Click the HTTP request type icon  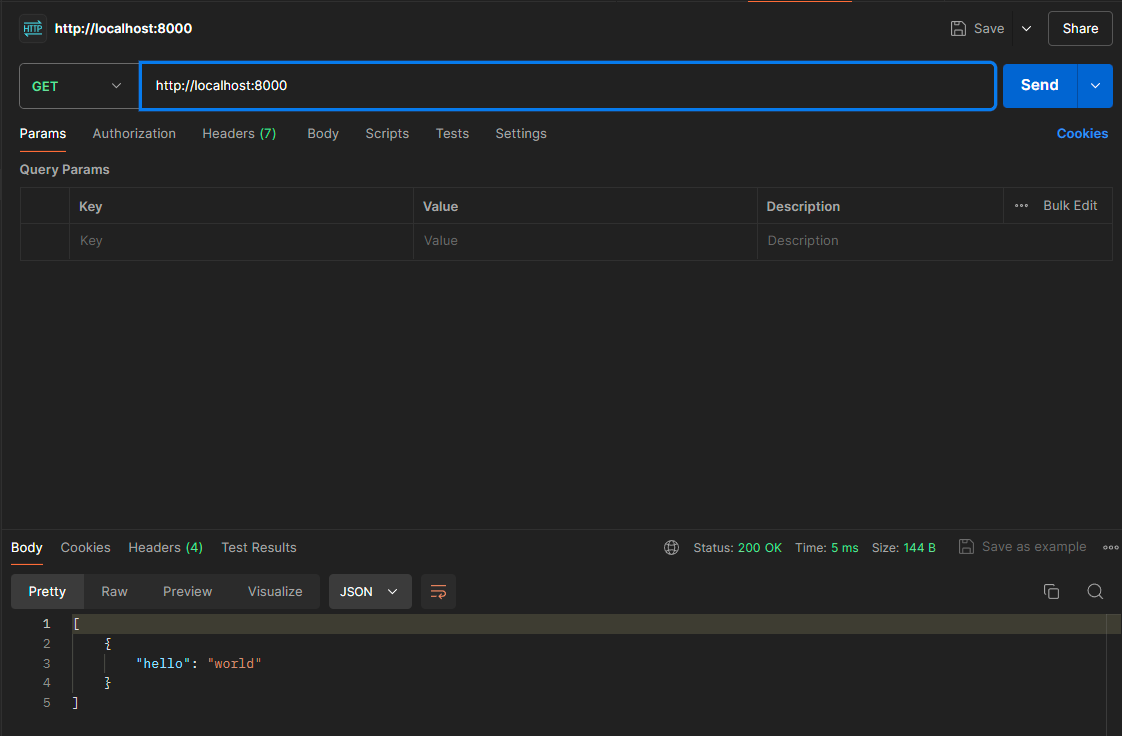click(x=33, y=29)
